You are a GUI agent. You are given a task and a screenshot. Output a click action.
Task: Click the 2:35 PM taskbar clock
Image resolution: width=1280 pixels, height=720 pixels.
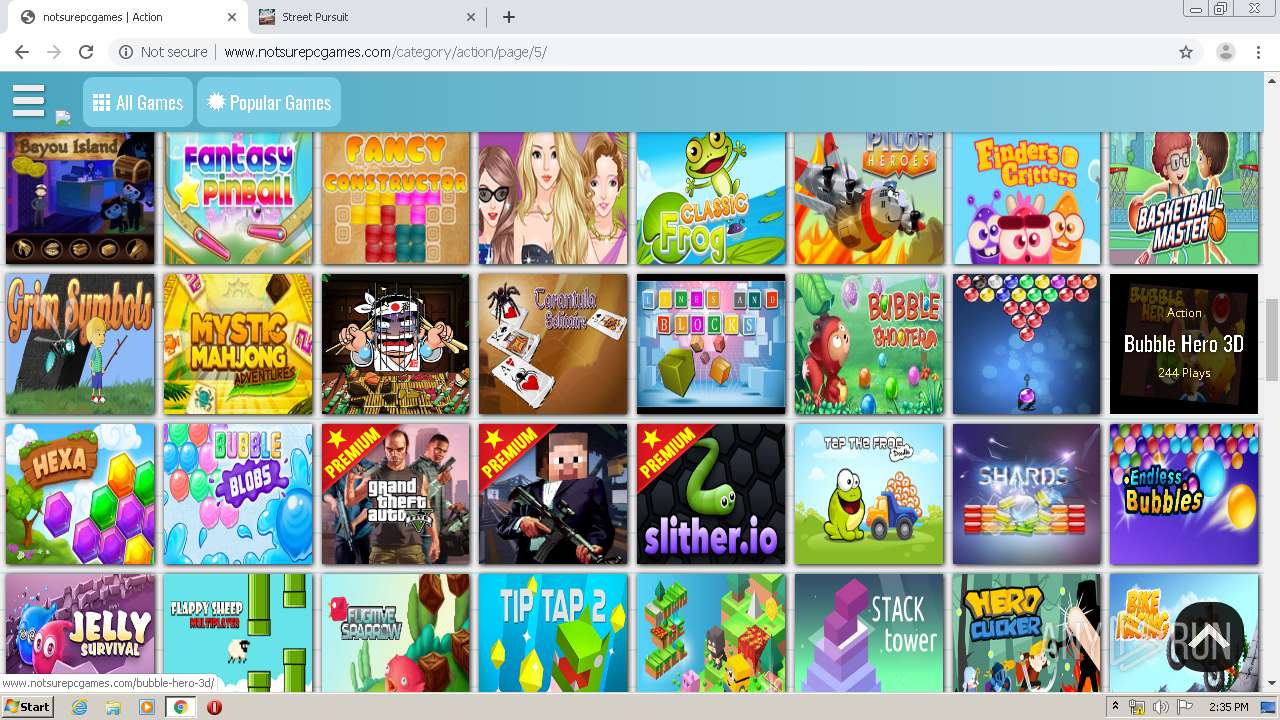tap(1228, 707)
